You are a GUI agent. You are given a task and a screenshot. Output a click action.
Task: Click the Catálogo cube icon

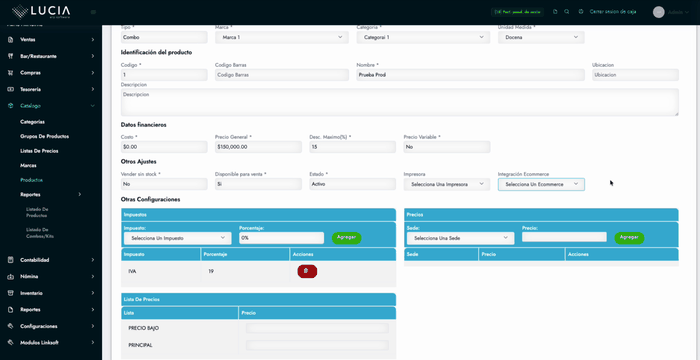pyautogui.click(x=11, y=106)
